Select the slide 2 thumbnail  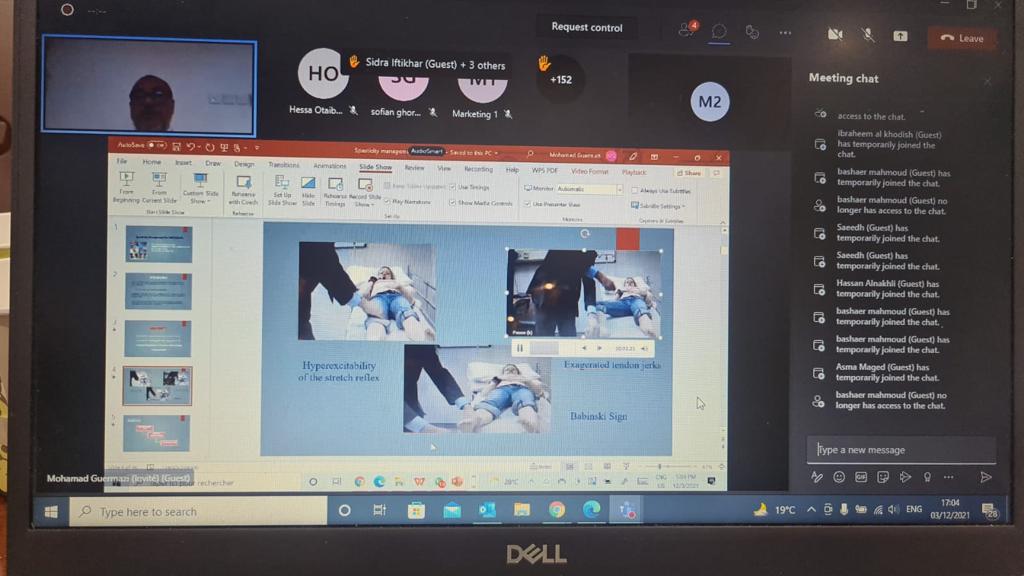click(158, 291)
